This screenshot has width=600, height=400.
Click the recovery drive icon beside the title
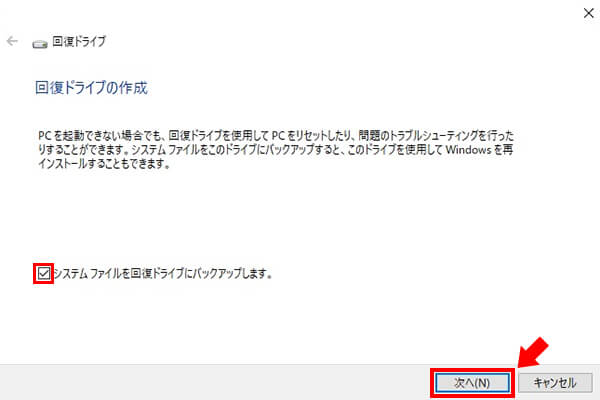40,44
